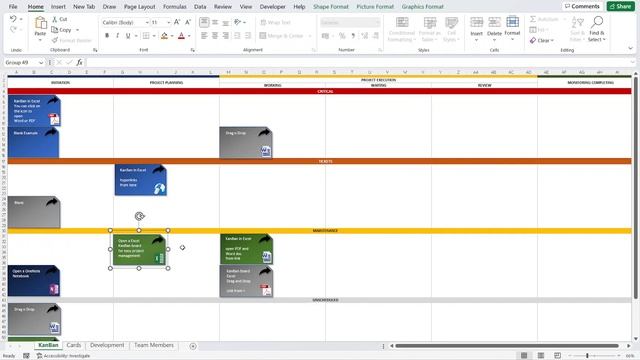
Task: Open the font name dropdown Calibri (Body)
Action: coord(147,22)
